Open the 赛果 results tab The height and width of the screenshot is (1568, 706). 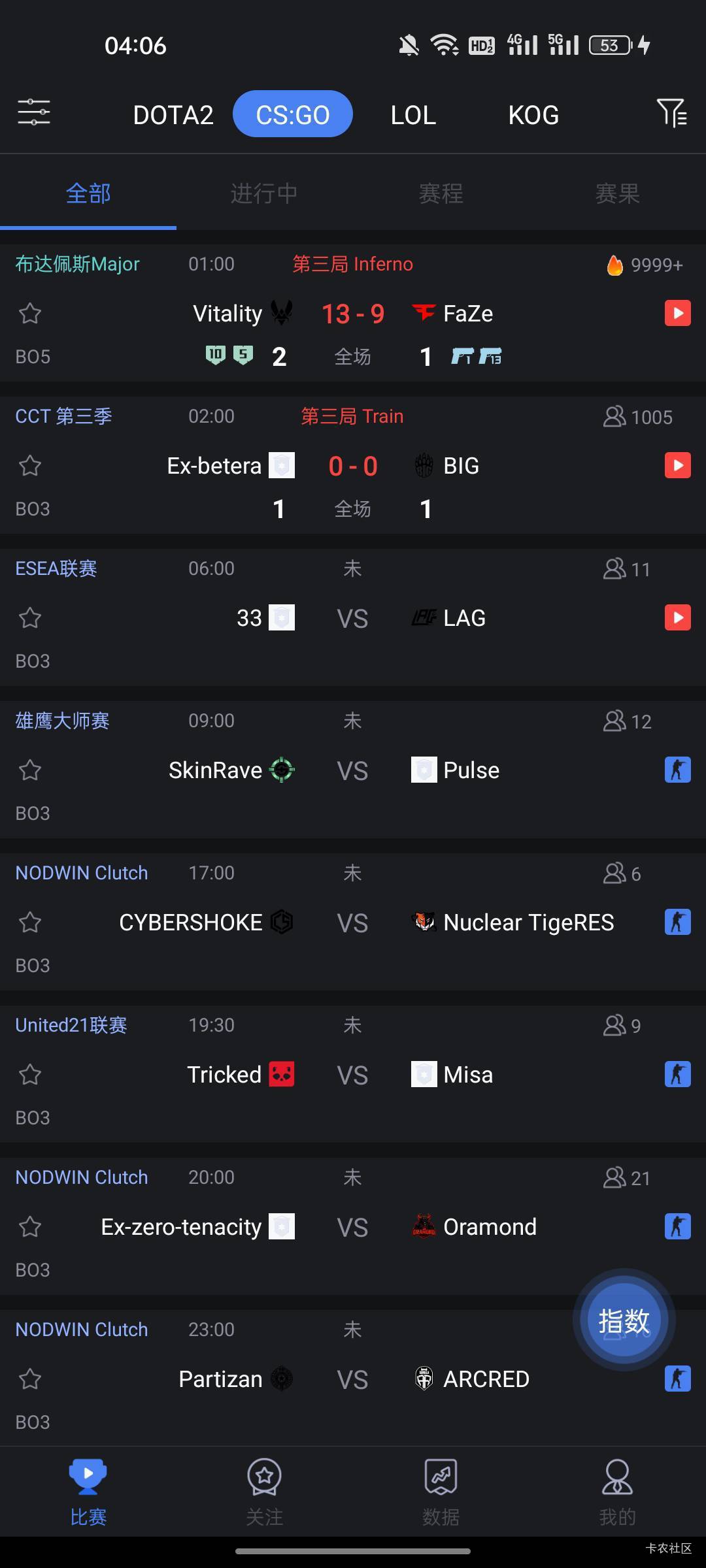[617, 193]
